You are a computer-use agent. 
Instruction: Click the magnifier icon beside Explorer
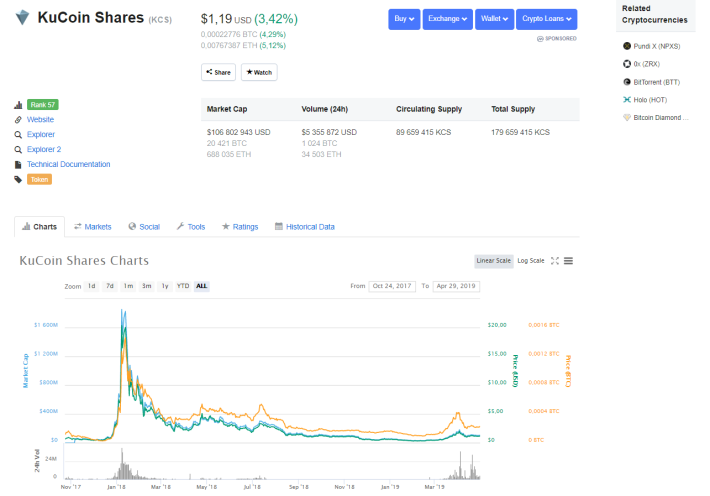pos(18,135)
